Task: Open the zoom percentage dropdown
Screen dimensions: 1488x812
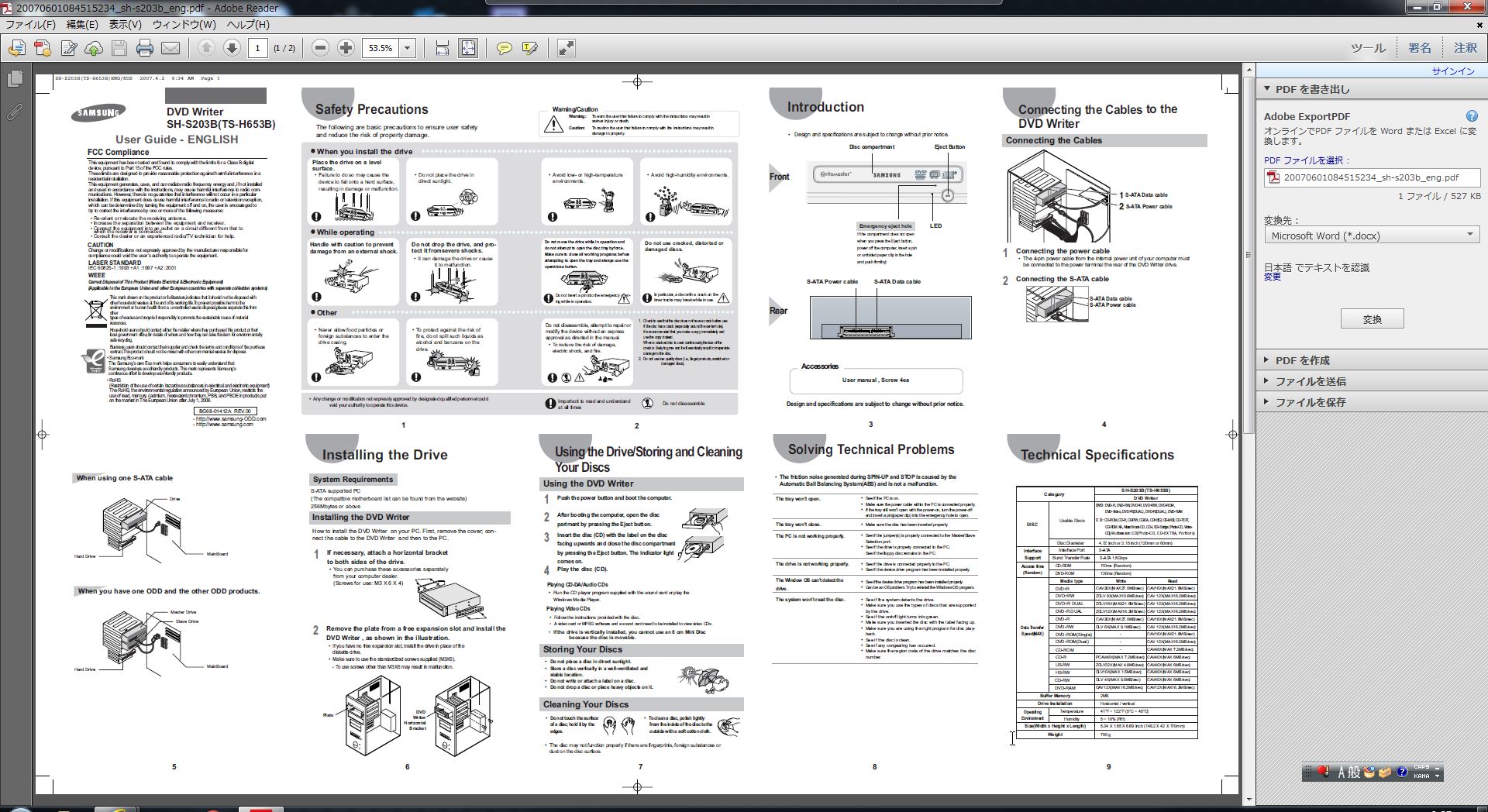Action: (x=407, y=48)
